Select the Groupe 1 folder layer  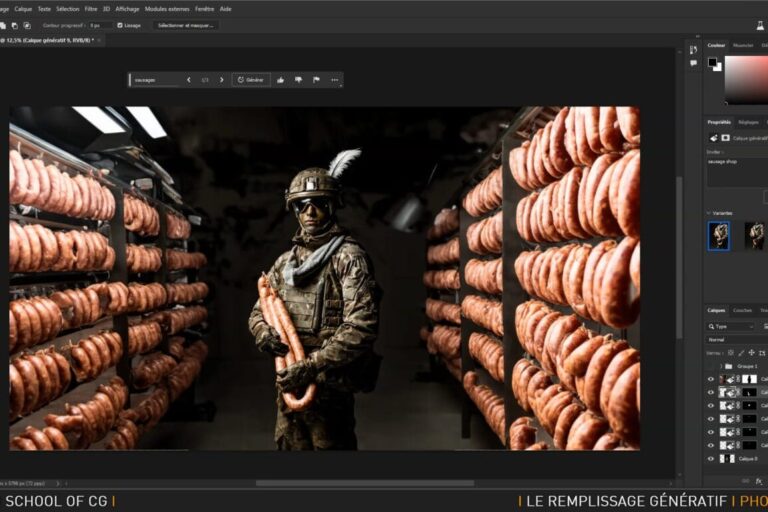[729, 366]
